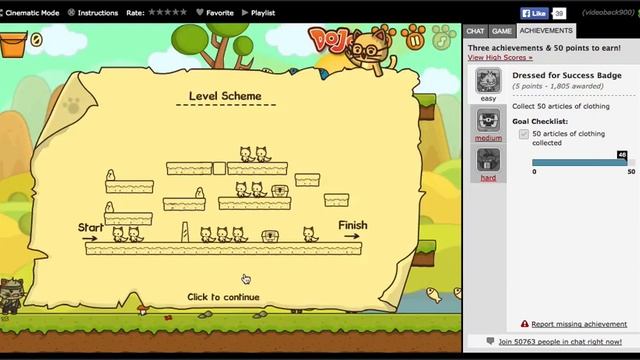Select the hard badge icon
Screen dimensions: 640x360
(x=488, y=160)
